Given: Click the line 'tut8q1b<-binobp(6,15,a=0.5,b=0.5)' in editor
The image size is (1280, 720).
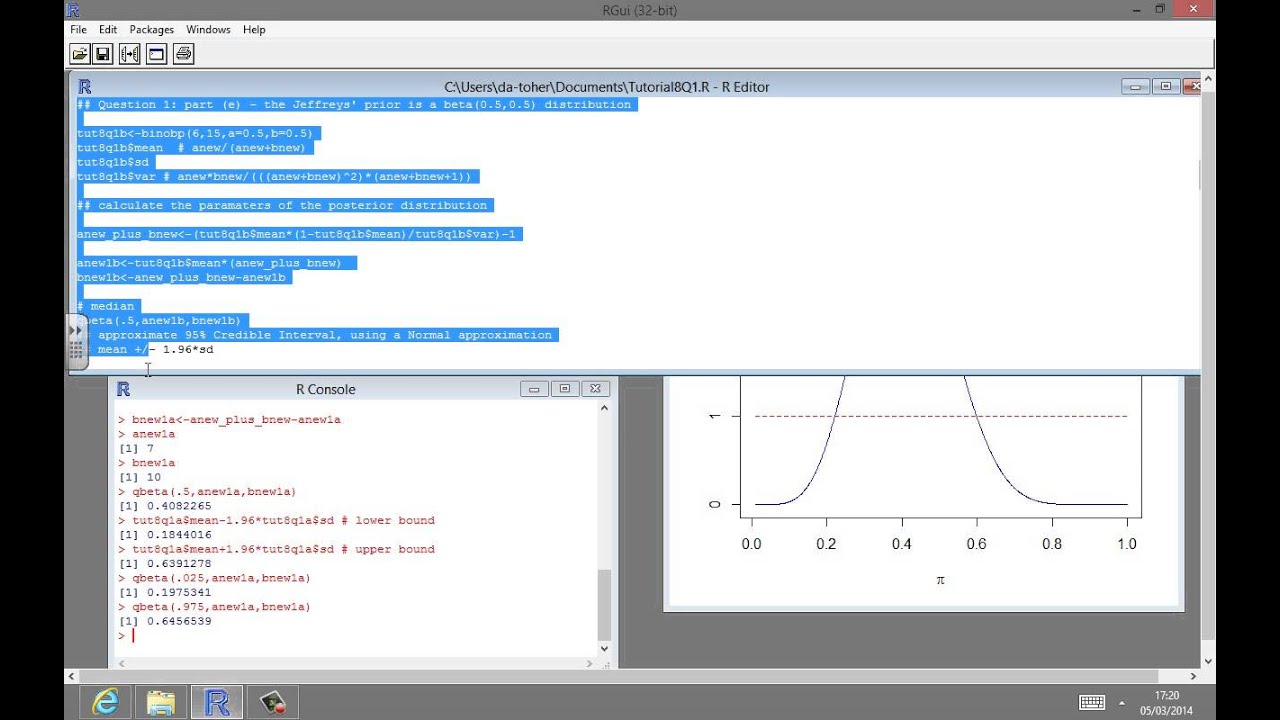Looking at the screenshot, I should coord(195,133).
